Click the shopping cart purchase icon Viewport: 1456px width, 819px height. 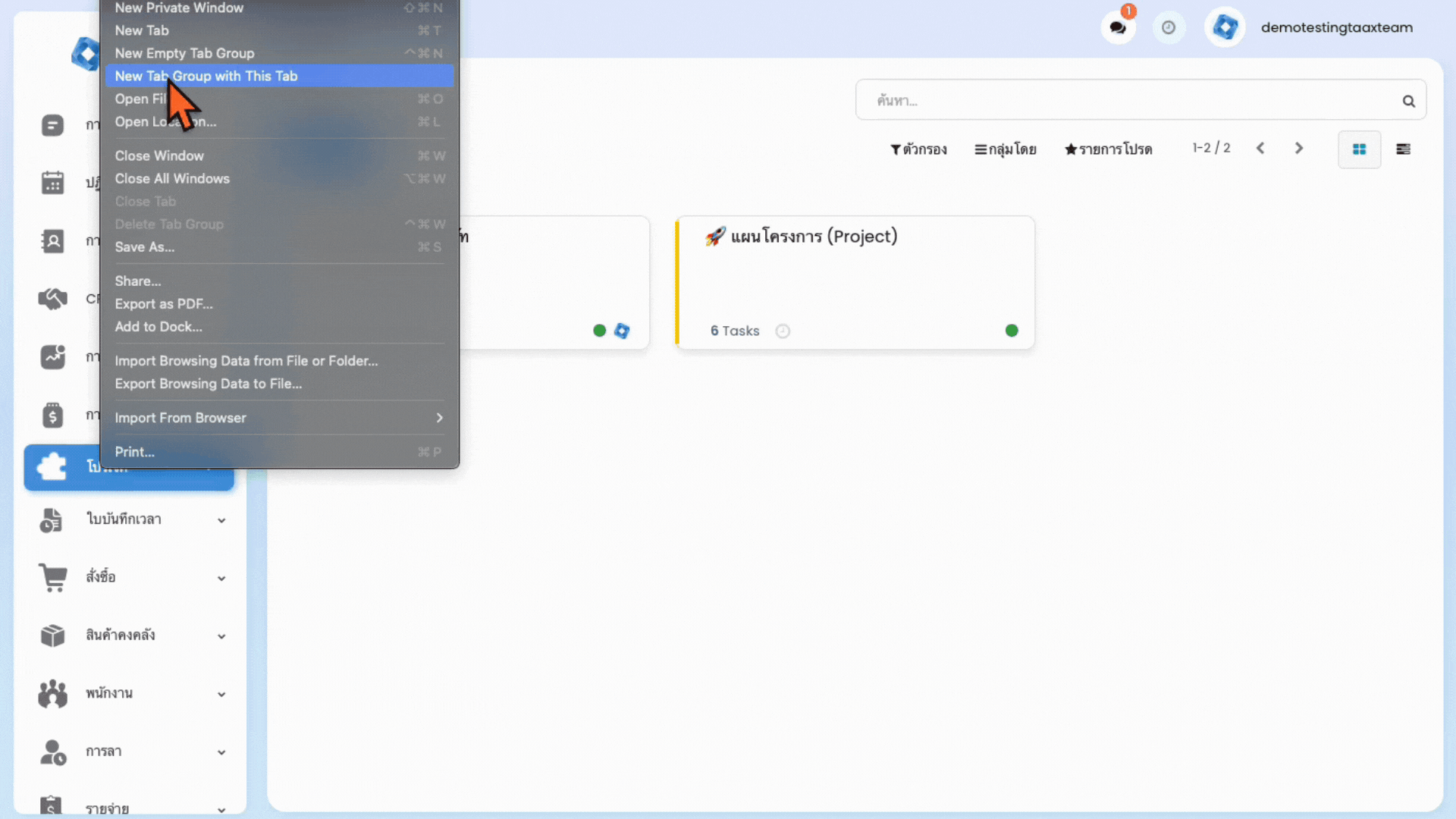[52, 577]
